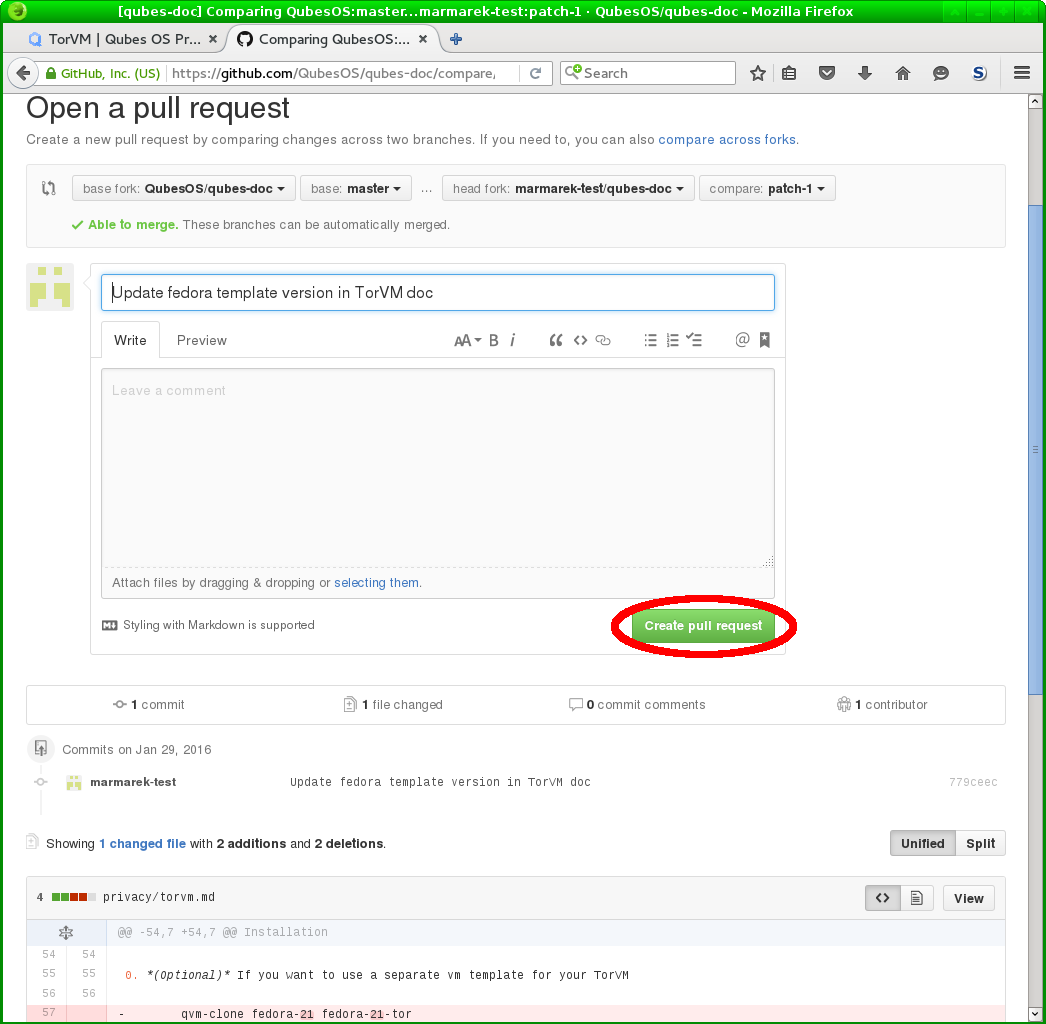The height and width of the screenshot is (1024, 1046).
Task: Switch to the Preview tab
Action: click(x=202, y=341)
